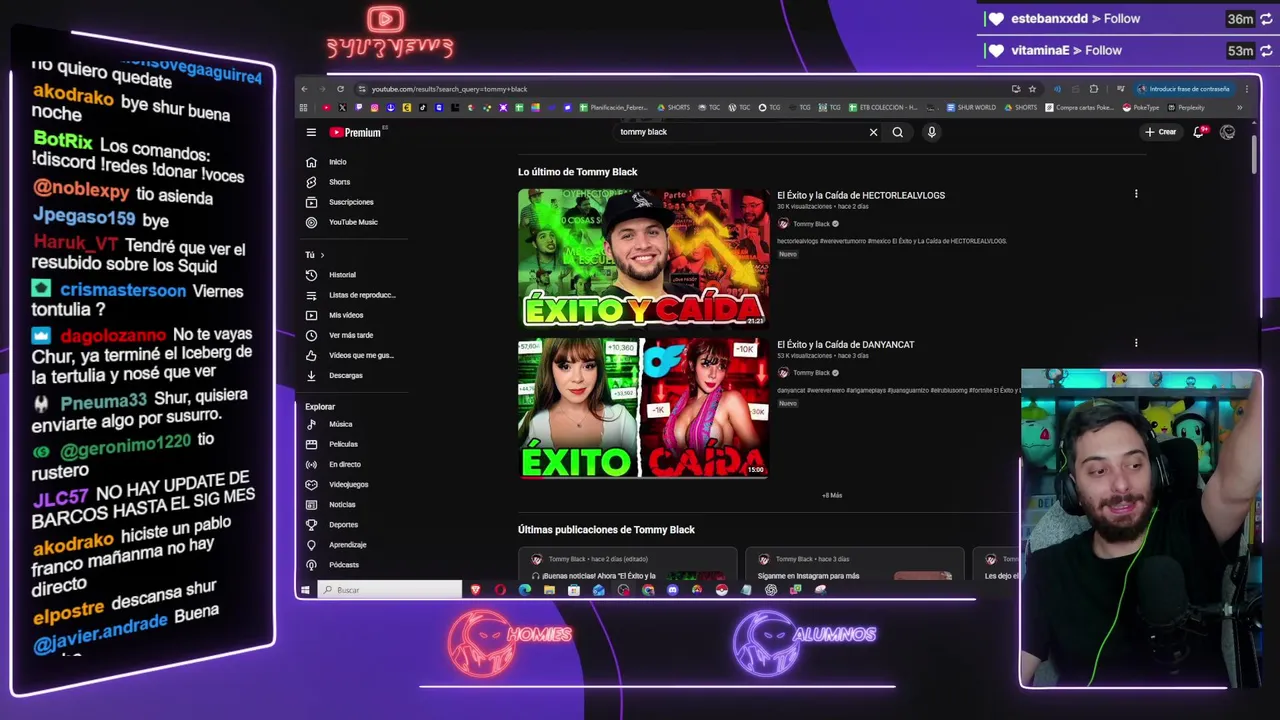This screenshot has width=1280, height=720.
Task: Open Windows Start button
Action: point(305,590)
